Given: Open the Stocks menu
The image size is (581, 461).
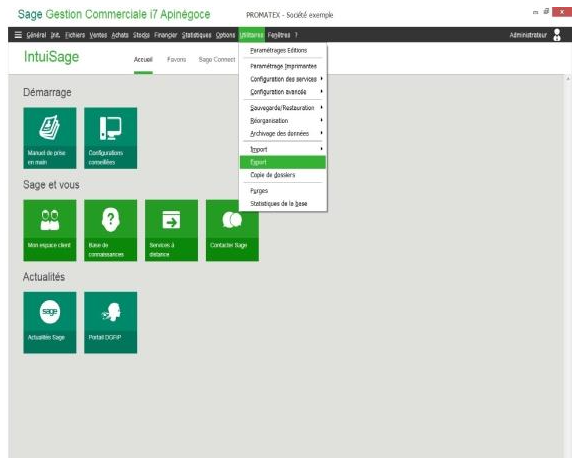Looking at the screenshot, I should [141, 35].
